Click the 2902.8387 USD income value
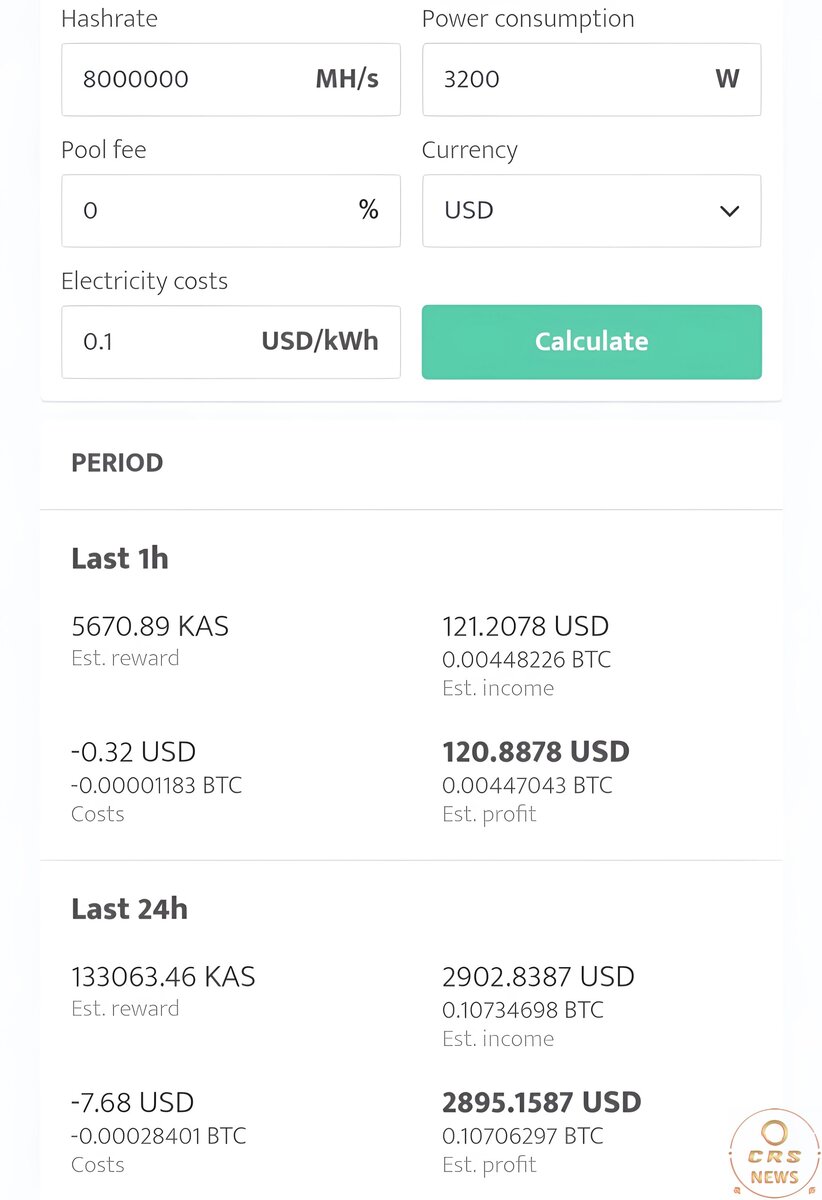 [x=538, y=977]
